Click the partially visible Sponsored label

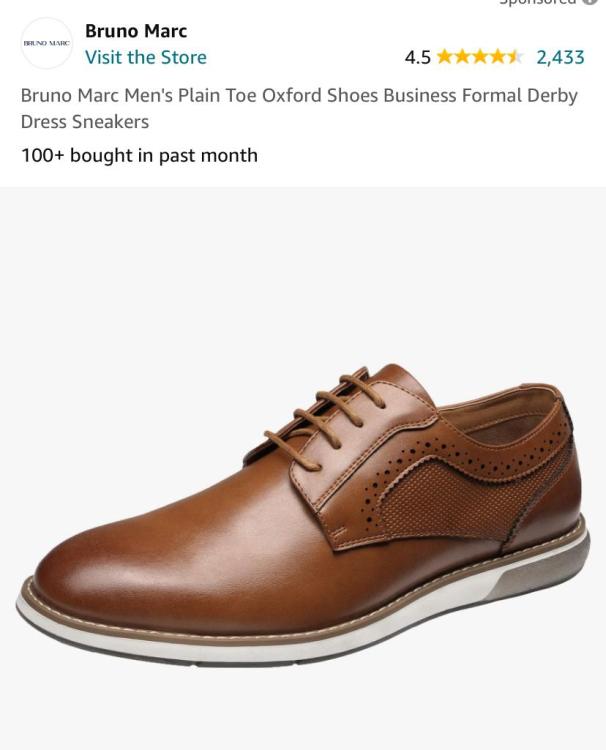pyautogui.click(x=538, y=2)
